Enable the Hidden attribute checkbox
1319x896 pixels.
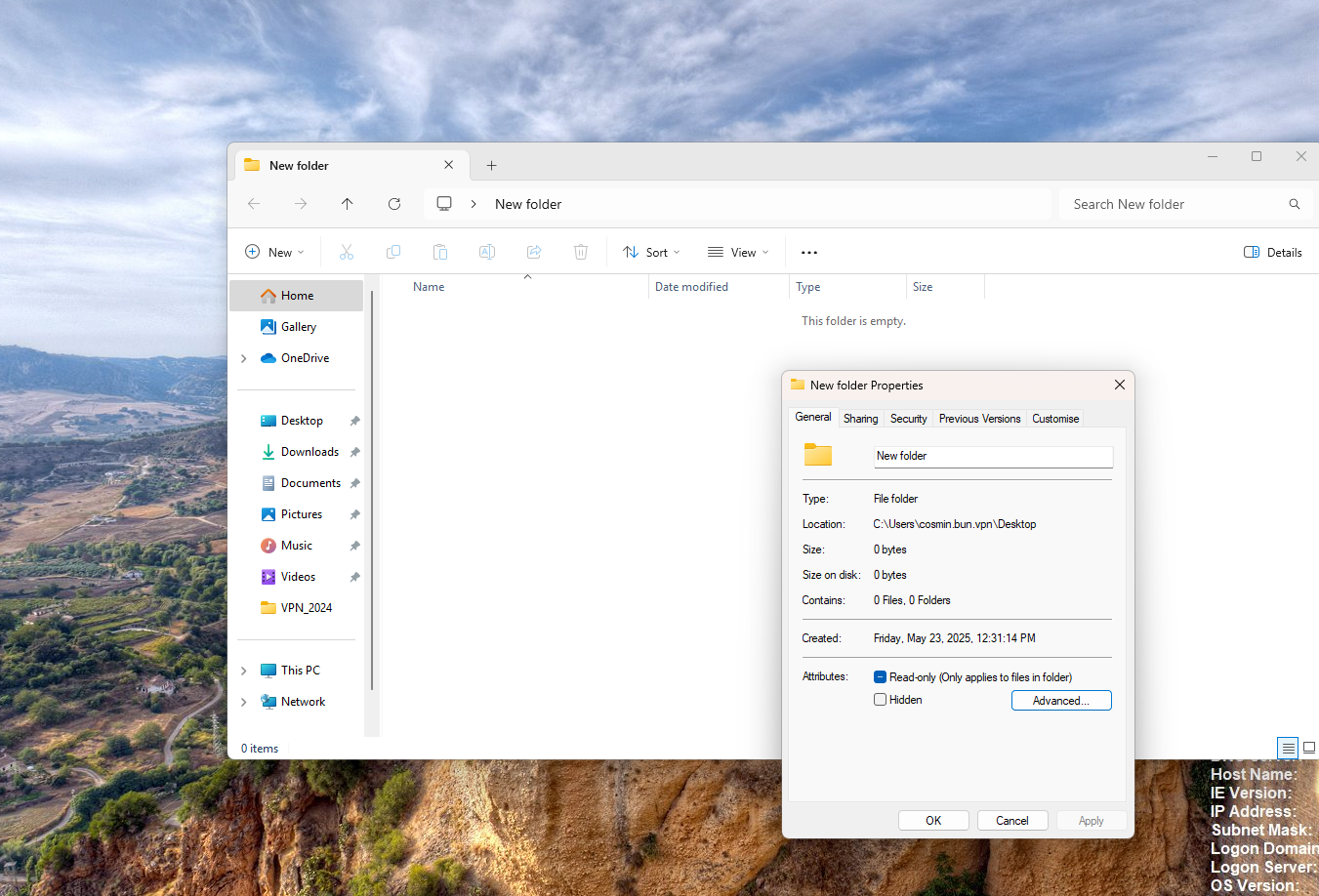pyautogui.click(x=880, y=700)
